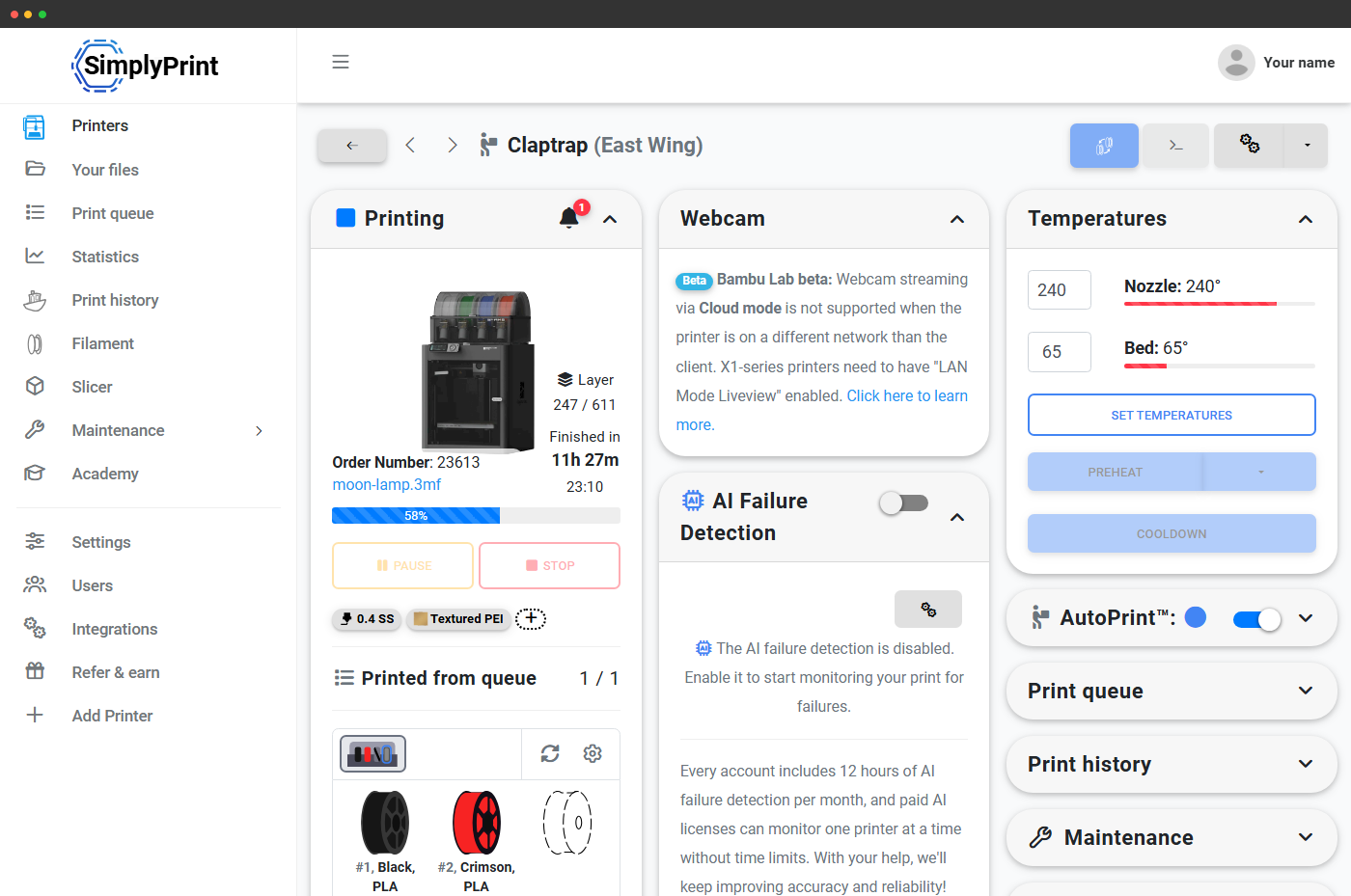This screenshot has width=1351, height=896.
Task: Click the 0.4 SS nozzle tag
Action: tap(368, 619)
